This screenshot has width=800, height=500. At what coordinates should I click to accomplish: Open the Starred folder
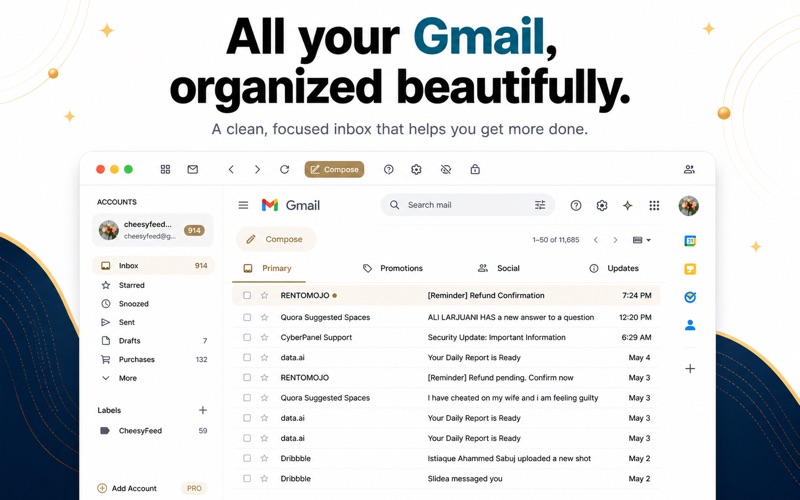154,285
